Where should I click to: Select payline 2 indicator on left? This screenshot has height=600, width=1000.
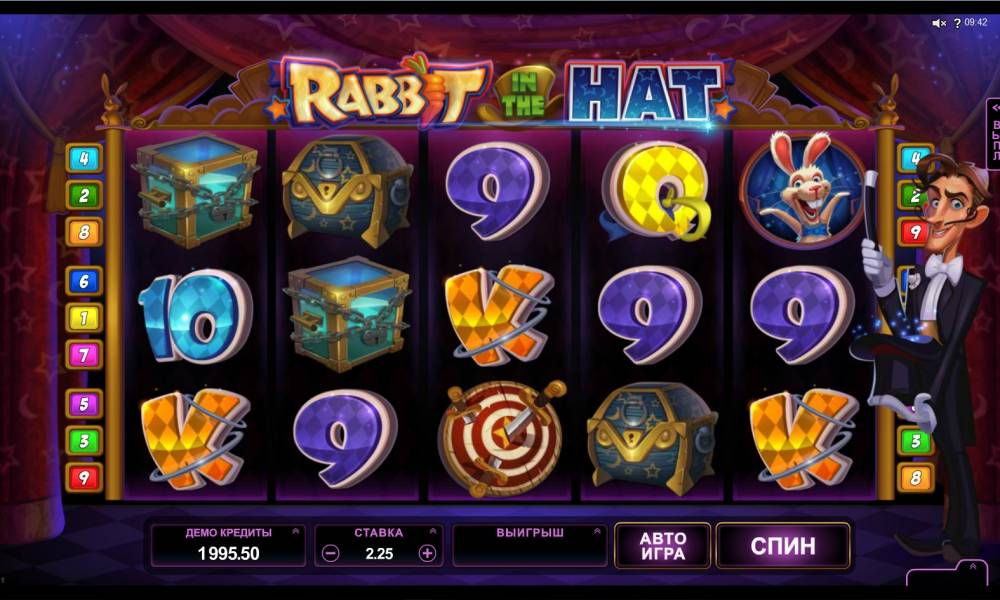coord(84,195)
